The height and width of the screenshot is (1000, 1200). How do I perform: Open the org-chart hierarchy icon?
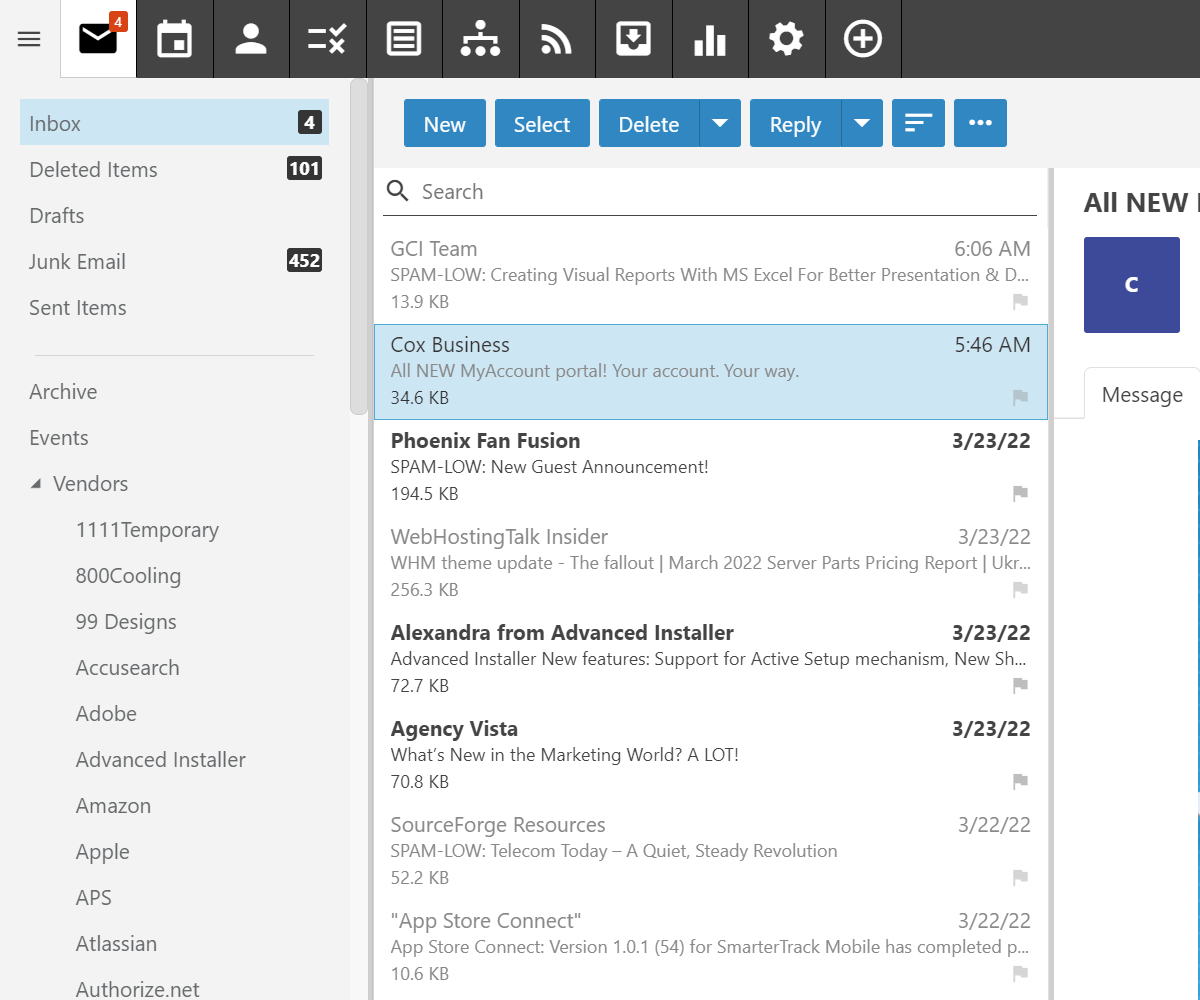tap(481, 39)
